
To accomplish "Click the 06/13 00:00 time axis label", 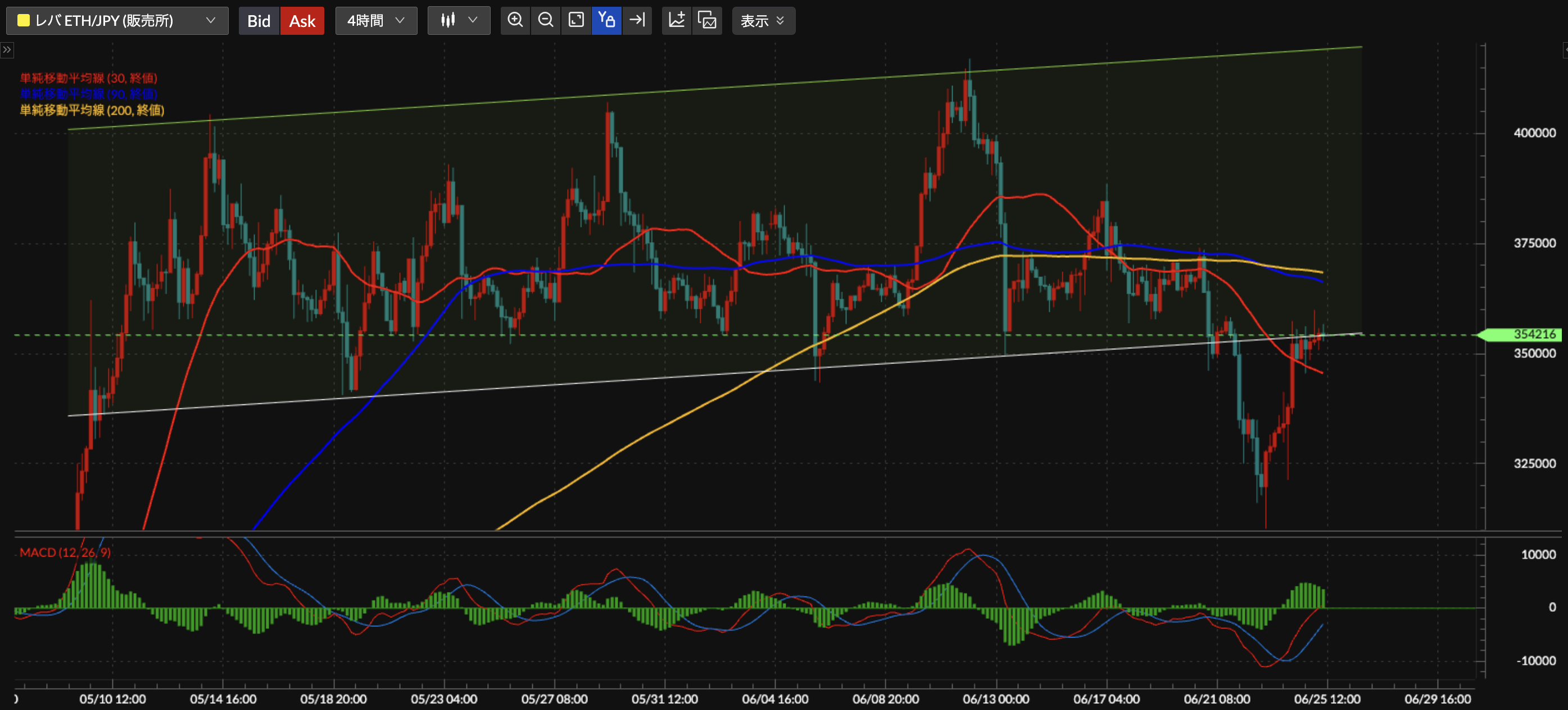I will (x=996, y=699).
